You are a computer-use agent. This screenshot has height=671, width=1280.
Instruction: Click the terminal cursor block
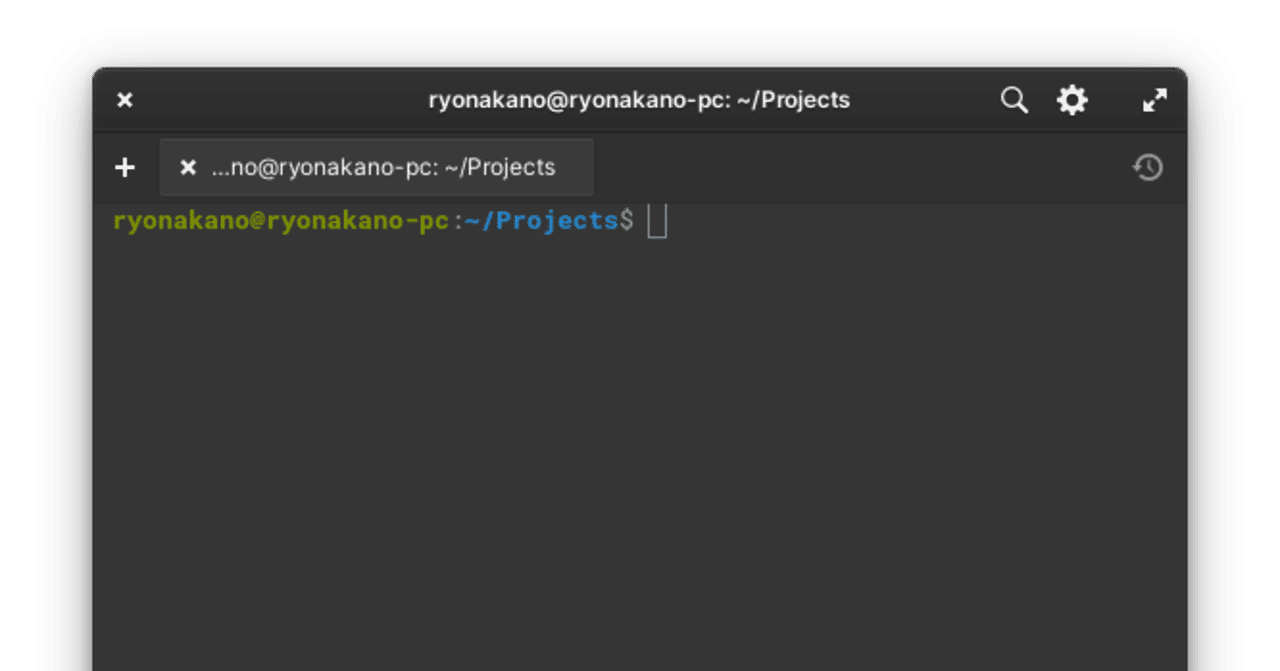[x=657, y=221]
